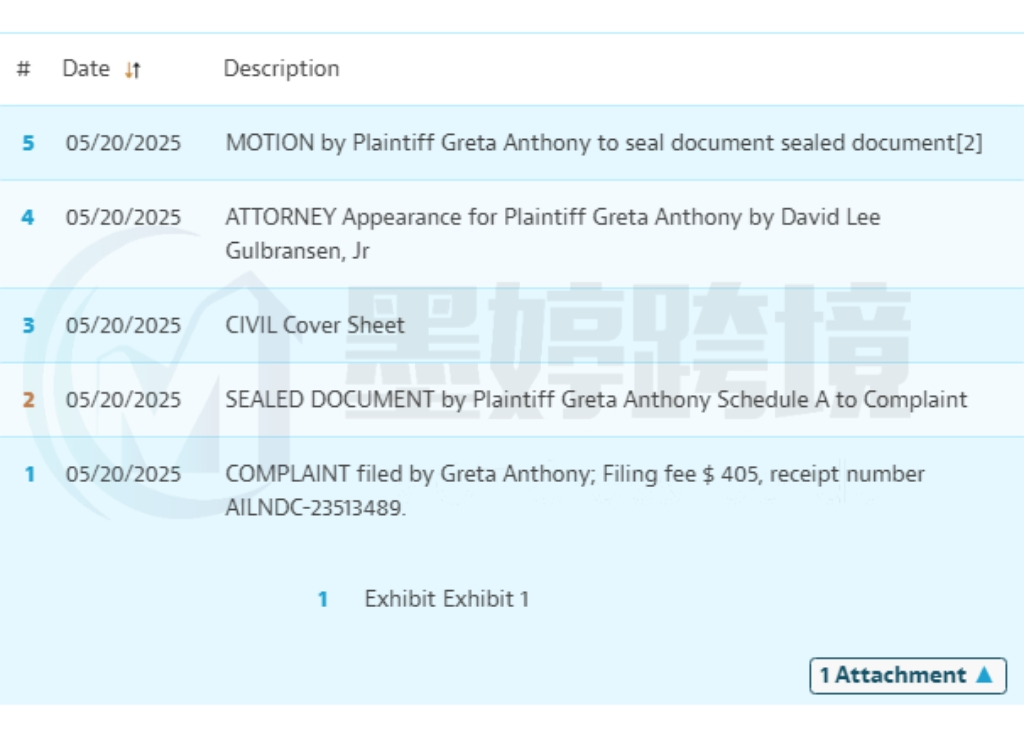Image resolution: width=1024 pixels, height=747 pixels.
Task: Sort entries by the Date sort icon
Action: click(x=133, y=70)
